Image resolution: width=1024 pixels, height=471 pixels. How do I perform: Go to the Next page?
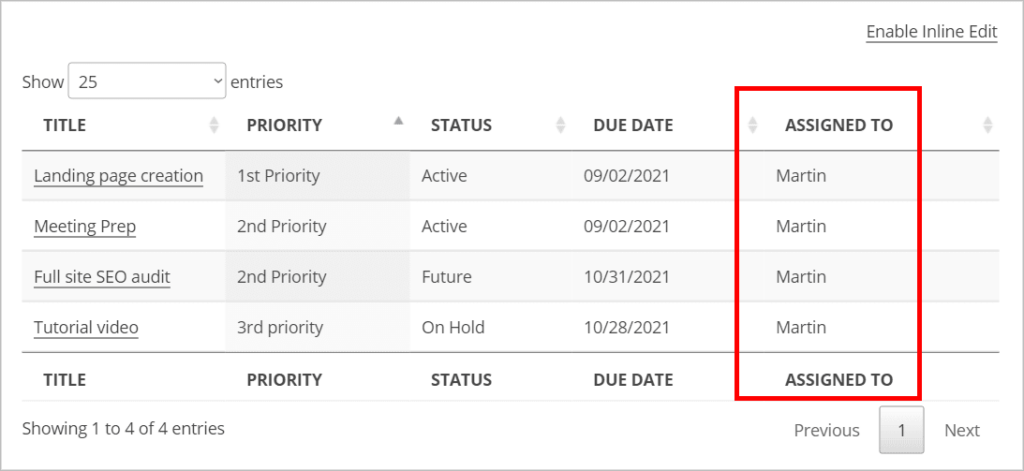(x=962, y=430)
